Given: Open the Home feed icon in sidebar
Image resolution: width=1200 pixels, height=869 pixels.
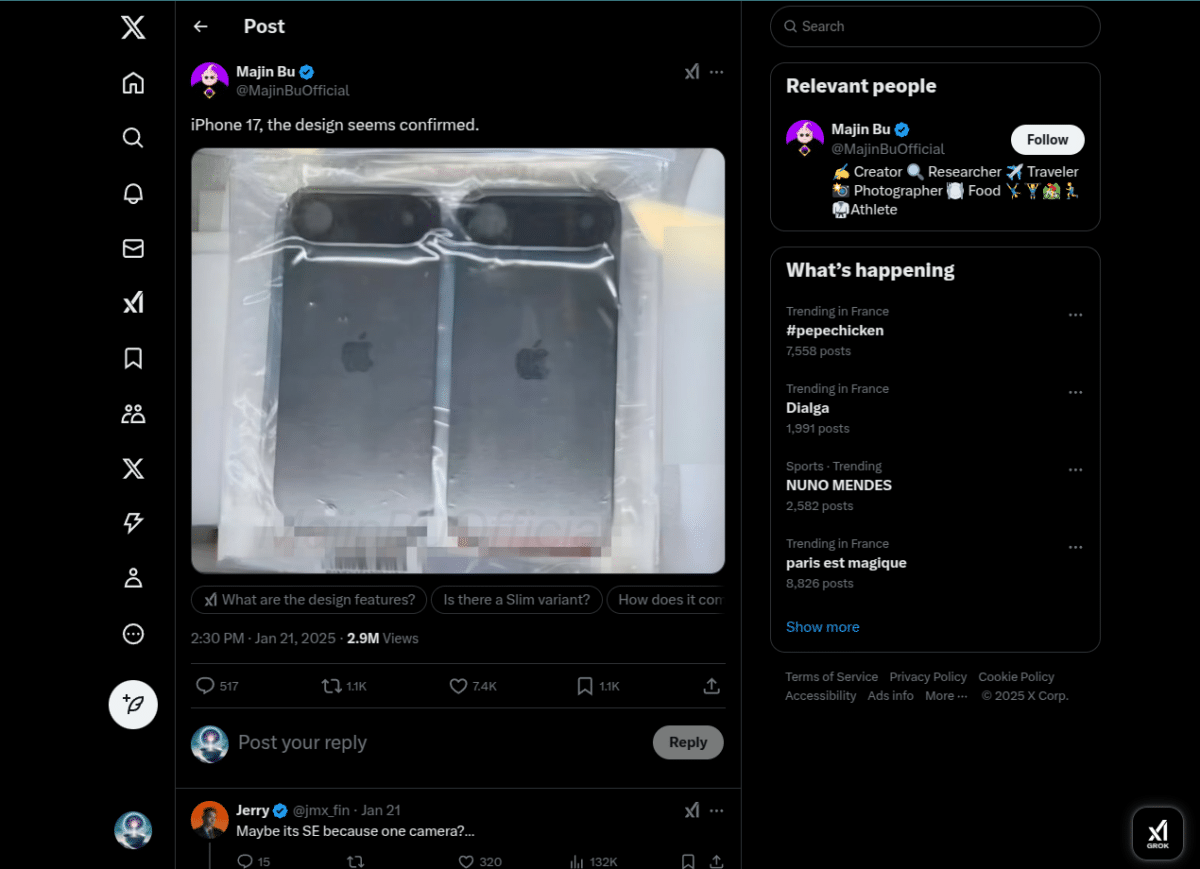Looking at the screenshot, I should pyautogui.click(x=133, y=83).
